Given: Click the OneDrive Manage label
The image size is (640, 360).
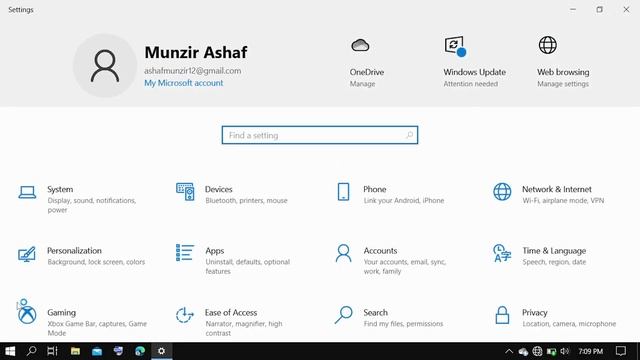Looking at the screenshot, I should pos(362,84).
